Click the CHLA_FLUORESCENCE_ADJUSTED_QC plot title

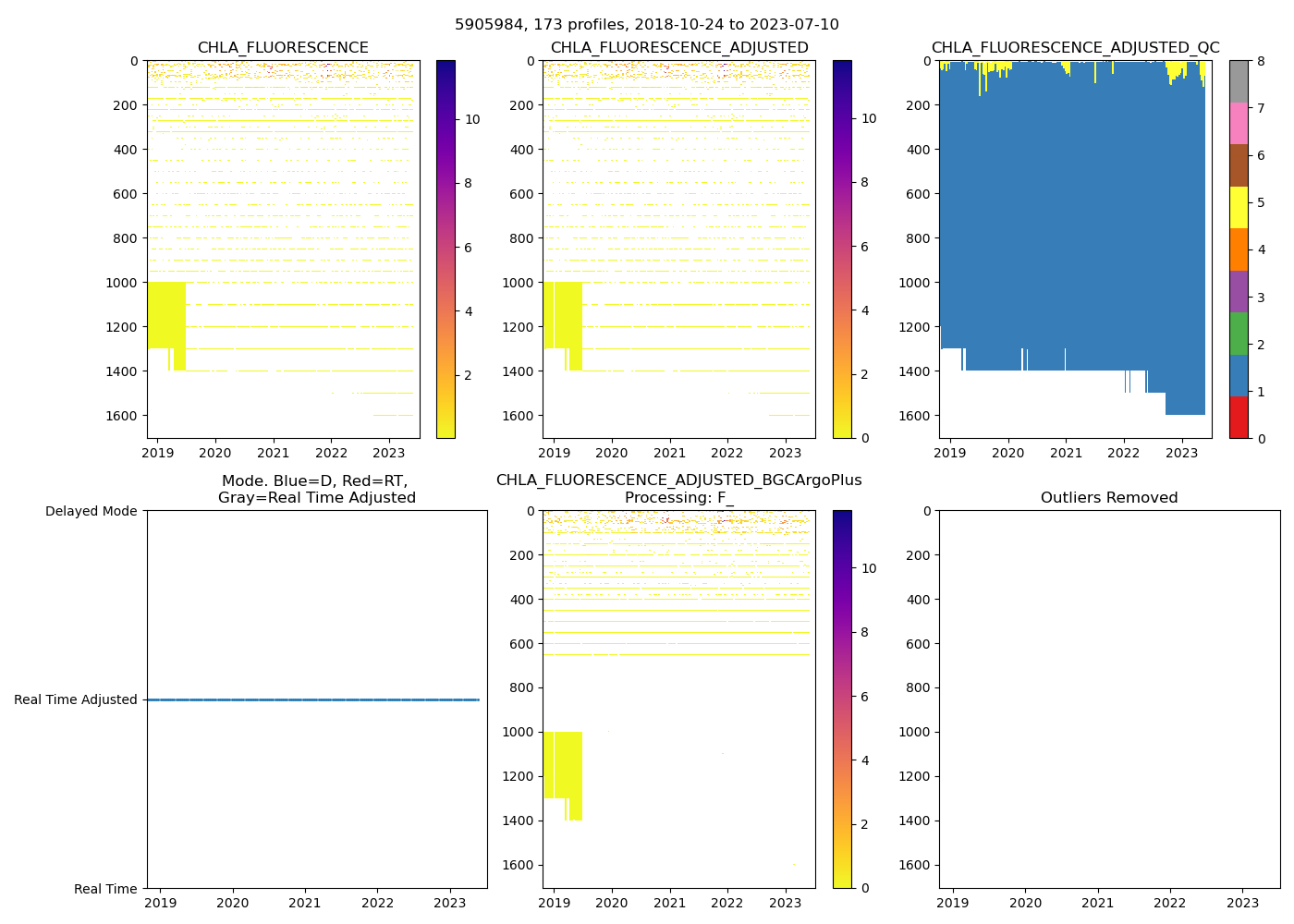coord(1075,48)
